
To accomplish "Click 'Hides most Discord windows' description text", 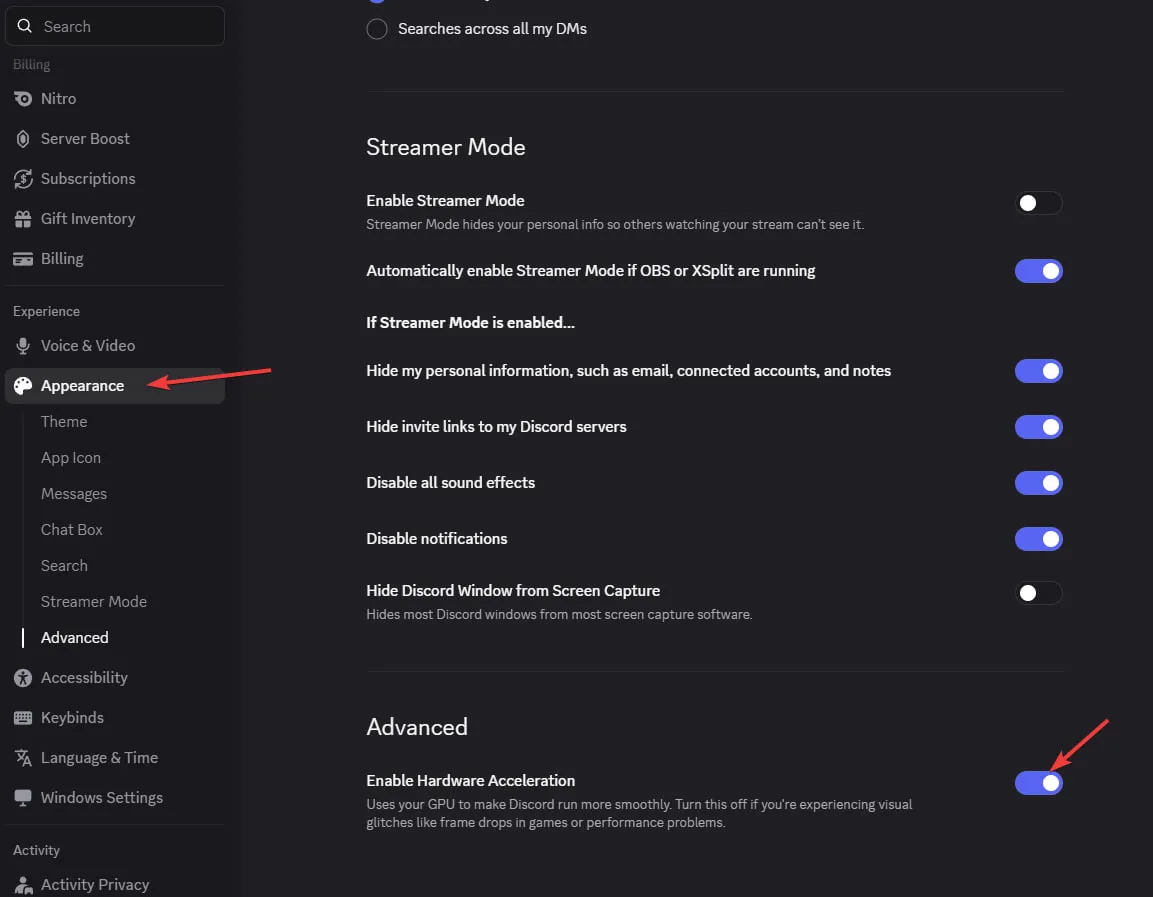I will tap(559, 615).
